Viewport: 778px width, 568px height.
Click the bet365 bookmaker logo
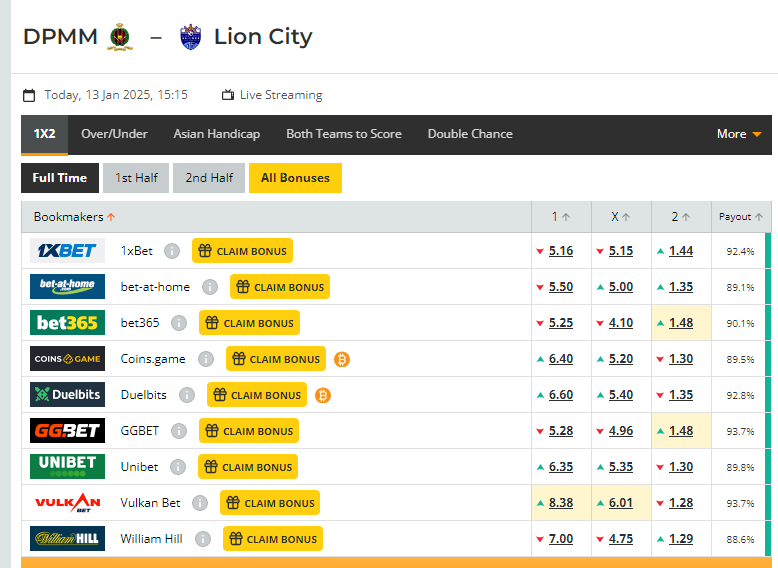(67, 323)
